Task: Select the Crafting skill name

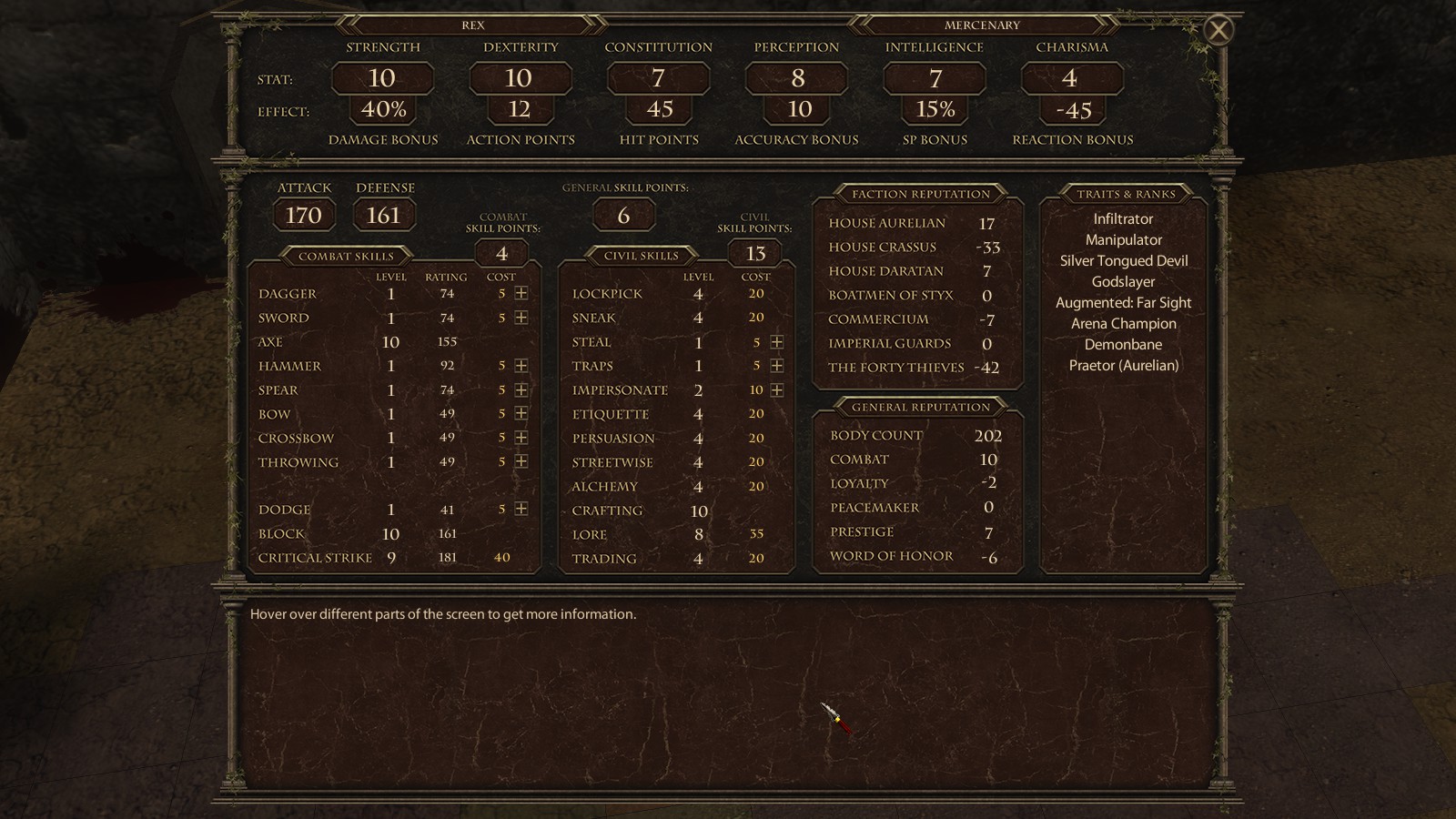Action: [x=607, y=511]
